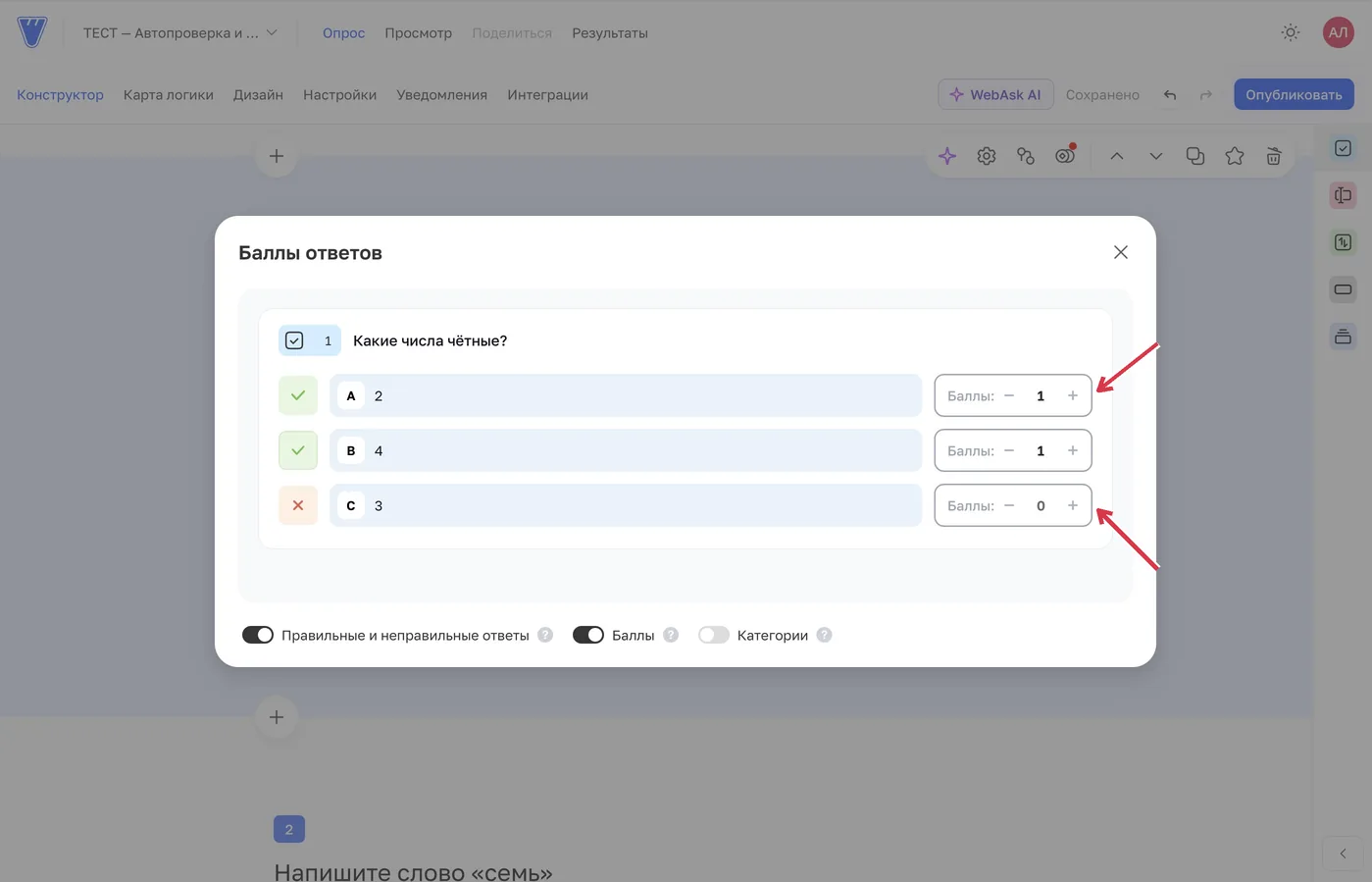Open the АЛ user avatar menu
The width and height of the screenshot is (1372, 882).
[x=1338, y=32]
